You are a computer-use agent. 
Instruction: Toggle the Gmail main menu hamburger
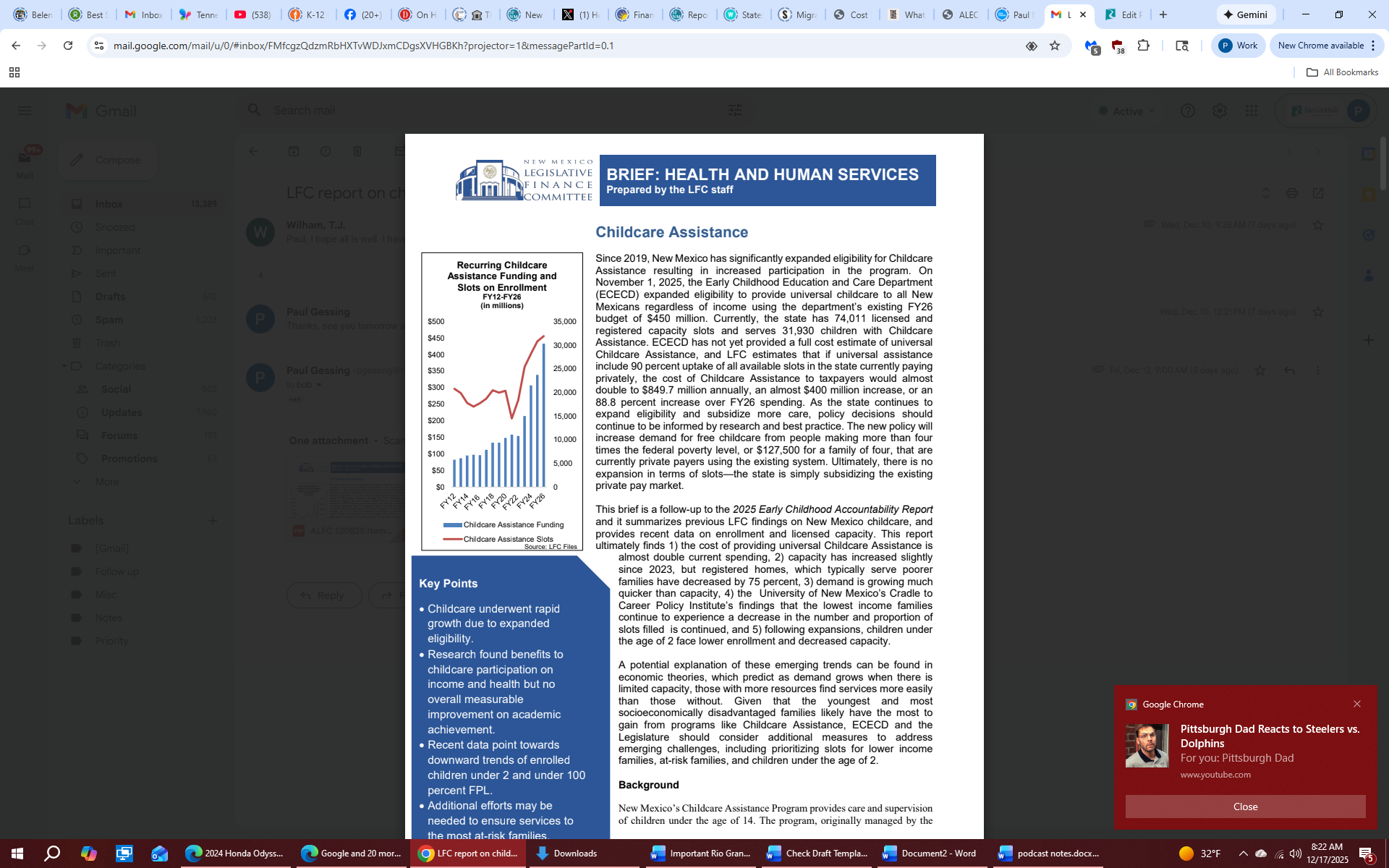[25, 111]
